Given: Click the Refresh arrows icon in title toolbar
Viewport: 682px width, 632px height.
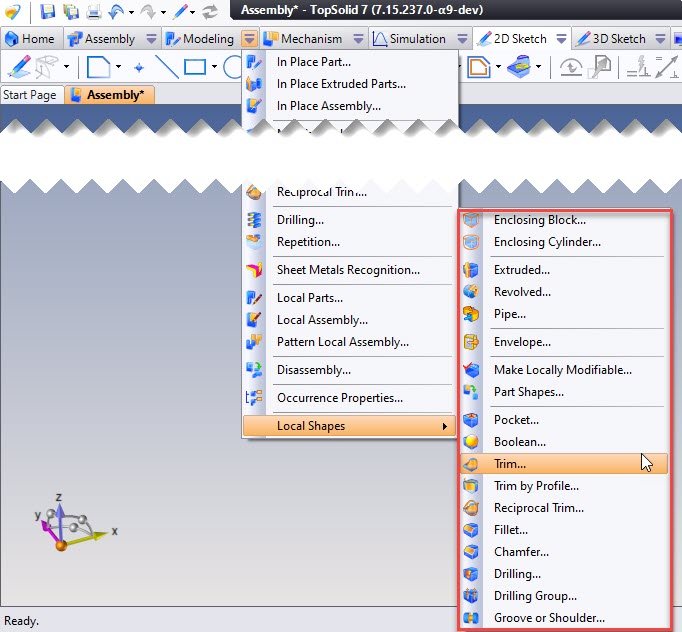Looking at the screenshot, I should (210, 12).
